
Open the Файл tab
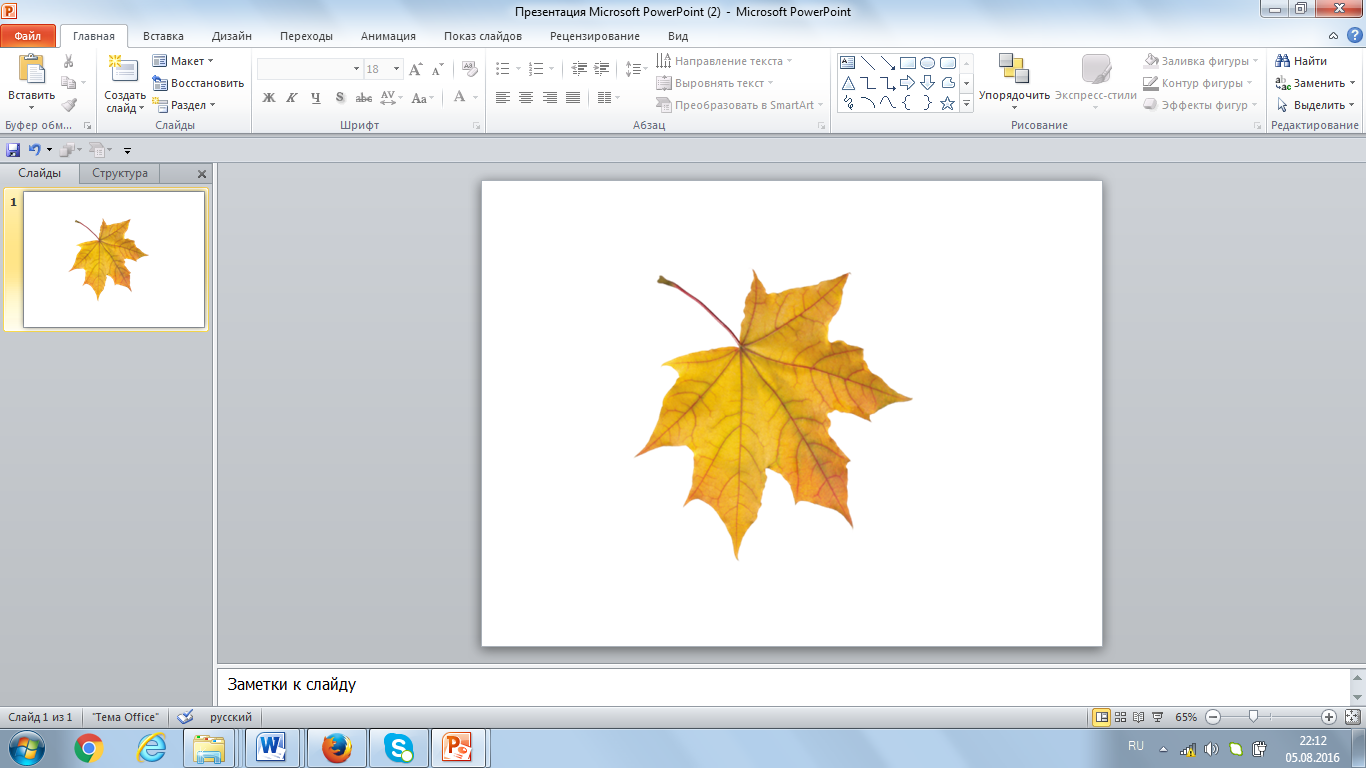coord(27,36)
